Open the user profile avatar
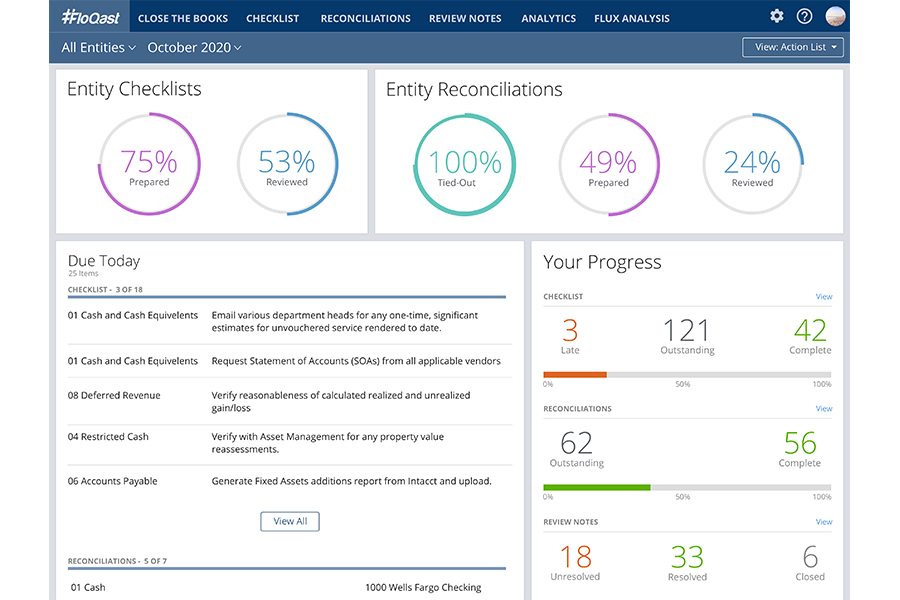The height and width of the screenshot is (600, 900). coord(835,16)
